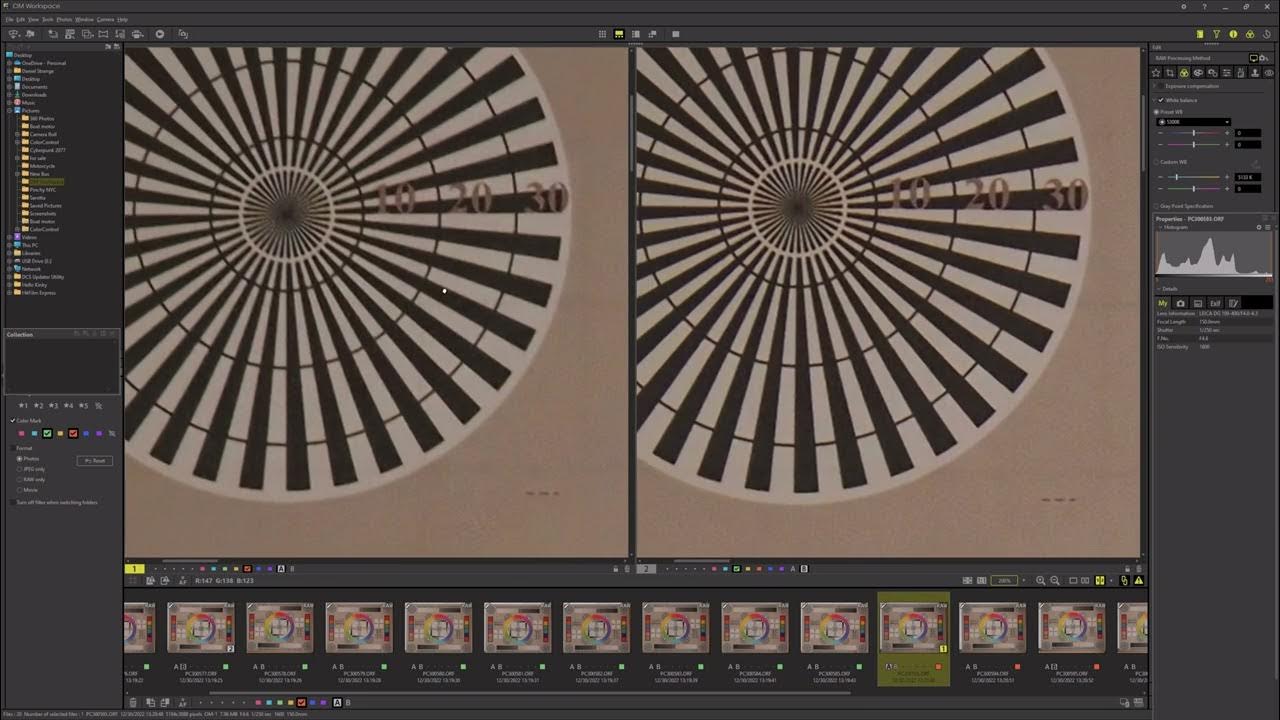
Task: Filter by the ★5 rating
Action: pyautogui.click(x=83, y=406)
